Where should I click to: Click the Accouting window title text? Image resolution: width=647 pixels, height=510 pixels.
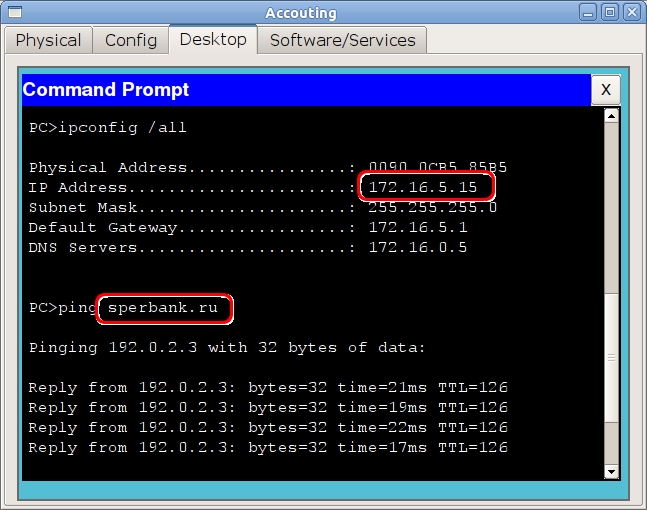[300, 12]
